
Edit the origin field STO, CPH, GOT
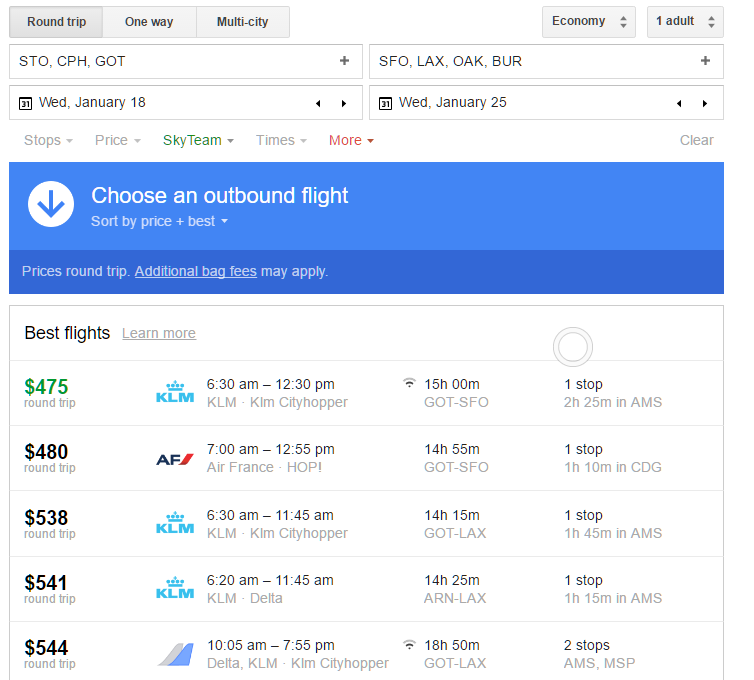186,62
